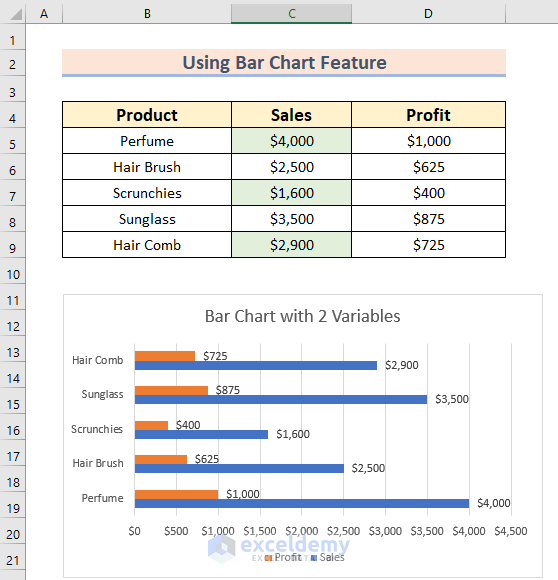Image resolution: width=558 pixels, height=580 pixels.
Task: Click Perfume axis label in chart
Action: [102, 498]
